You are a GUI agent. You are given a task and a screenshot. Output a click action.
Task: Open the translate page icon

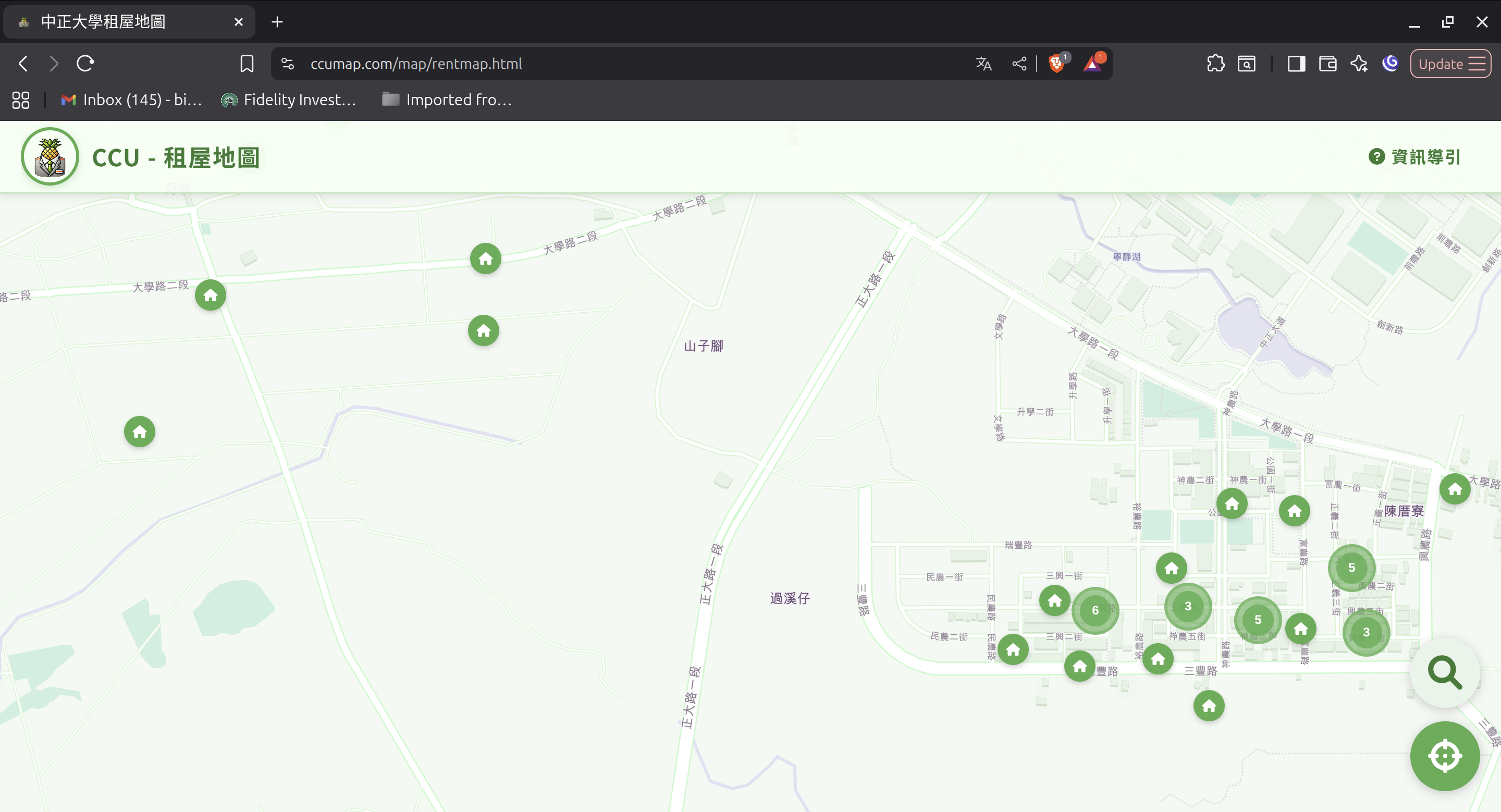pos(983,64)
